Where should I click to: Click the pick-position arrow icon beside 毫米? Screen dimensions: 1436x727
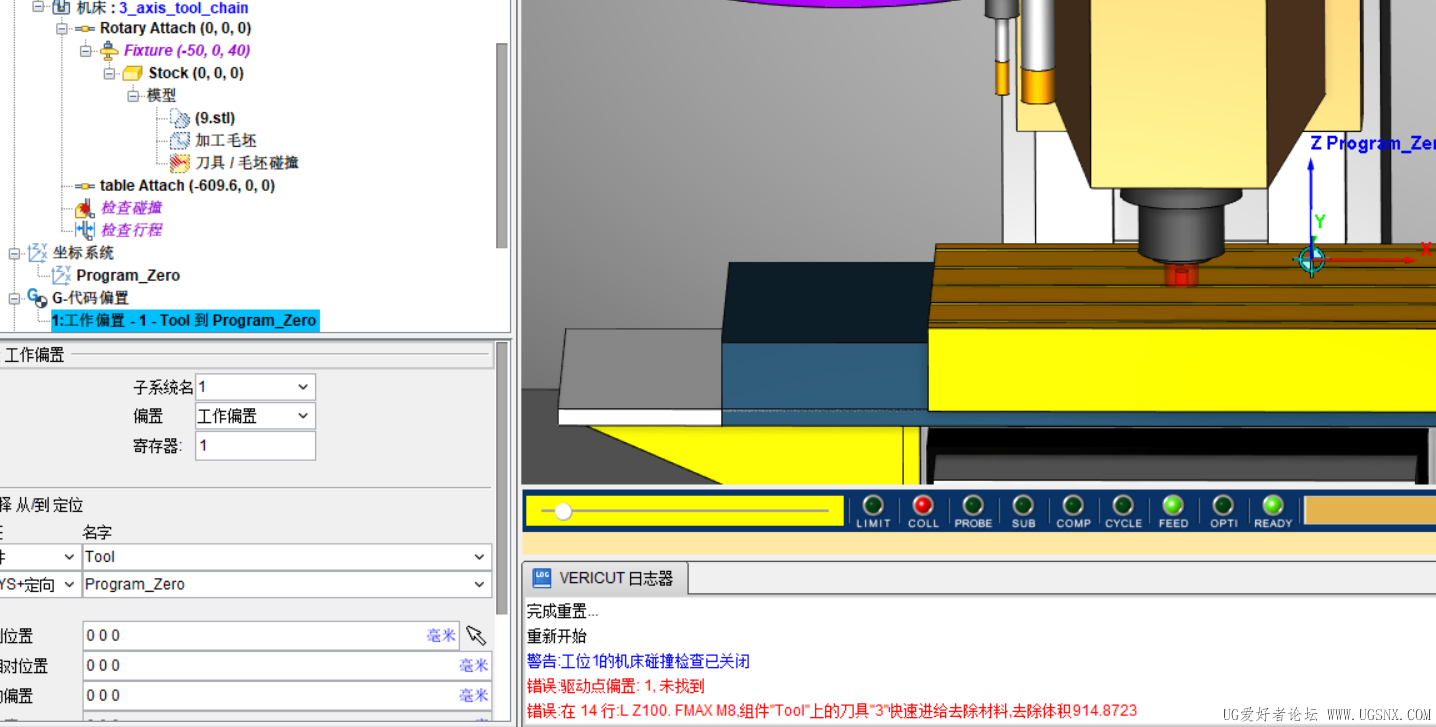pos(476,635)
